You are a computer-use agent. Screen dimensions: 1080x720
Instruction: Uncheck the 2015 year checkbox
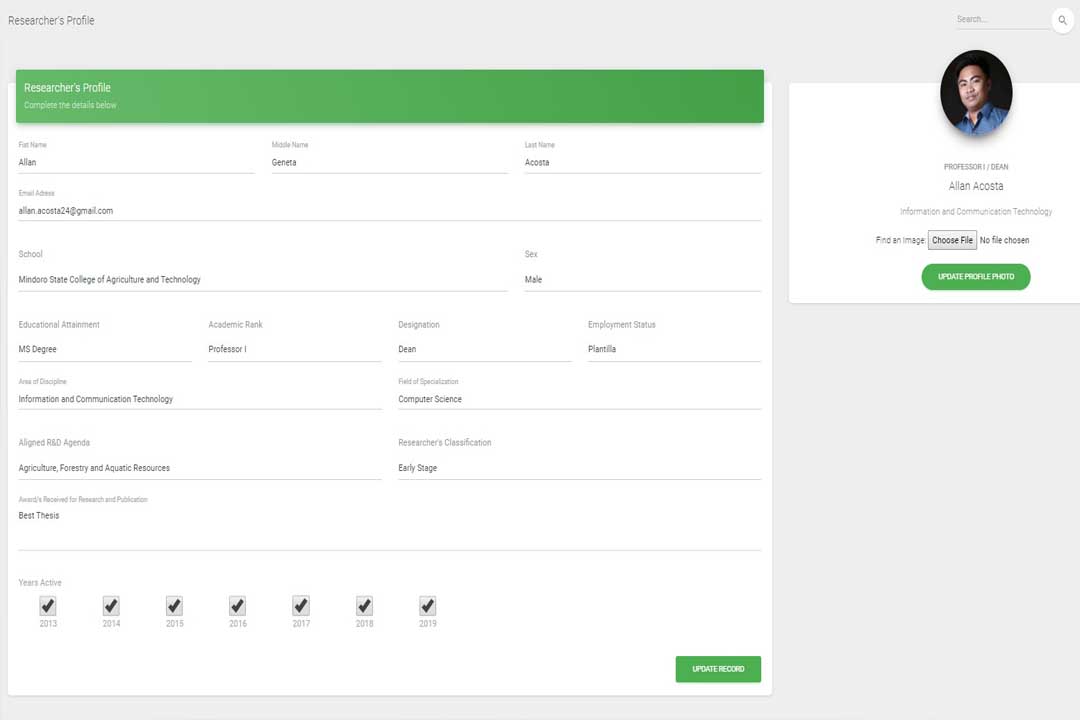[174, 606]
